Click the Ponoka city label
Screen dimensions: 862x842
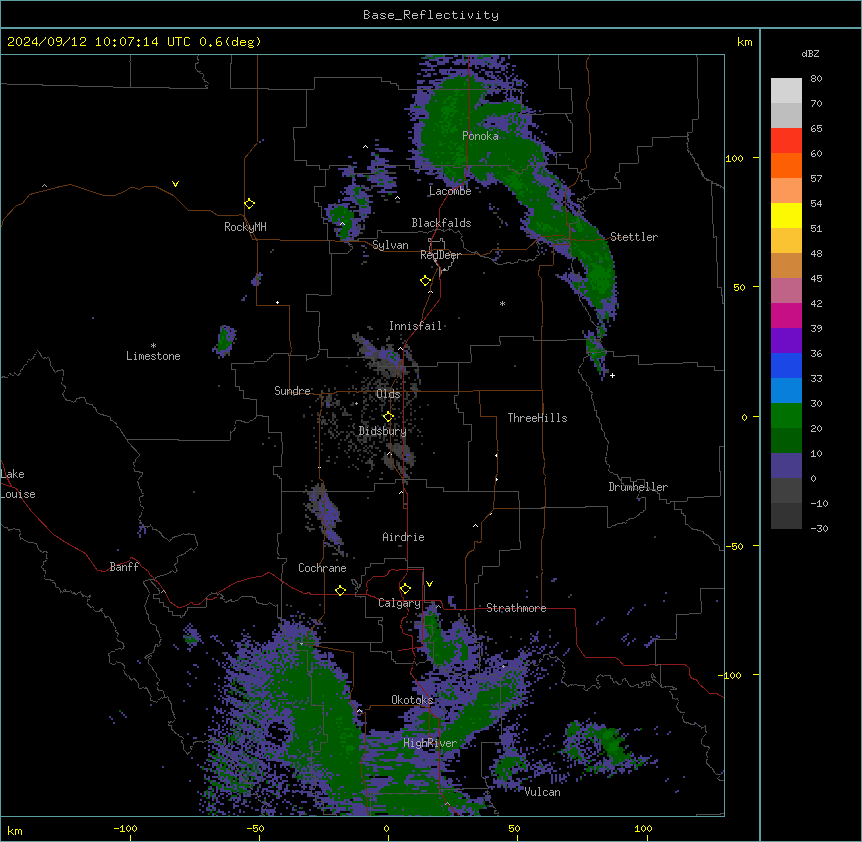[x=480, y=136]
